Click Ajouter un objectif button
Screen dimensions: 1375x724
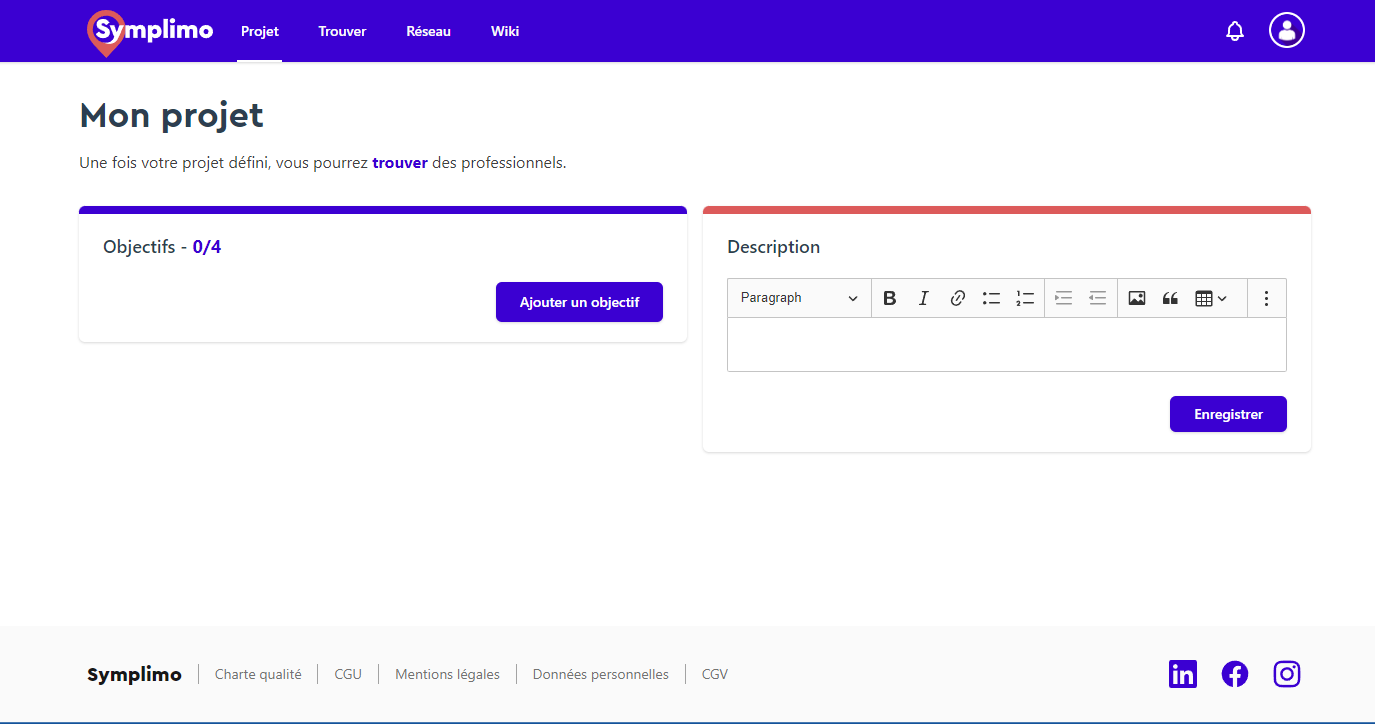(579, 302)
